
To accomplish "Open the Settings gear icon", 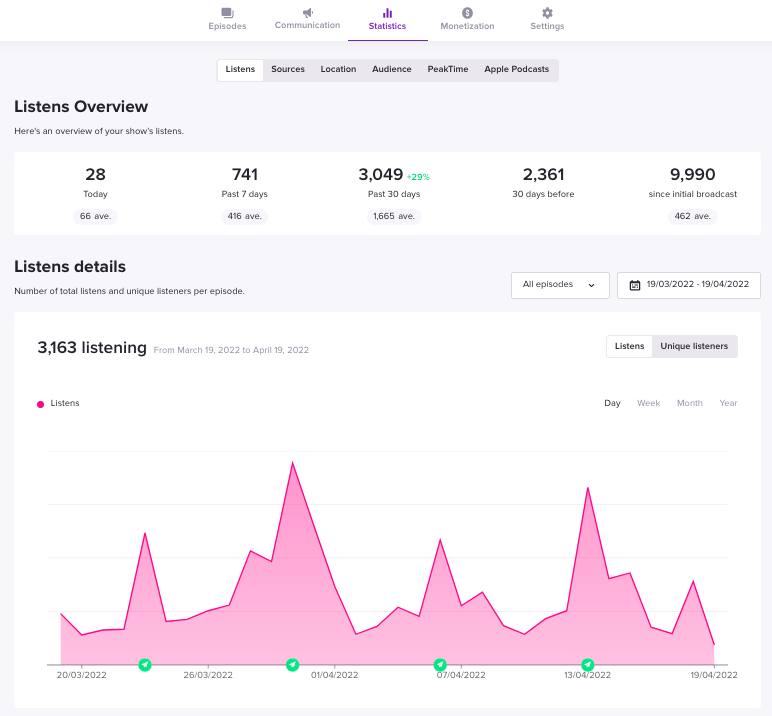I will [x=547, y=13].
